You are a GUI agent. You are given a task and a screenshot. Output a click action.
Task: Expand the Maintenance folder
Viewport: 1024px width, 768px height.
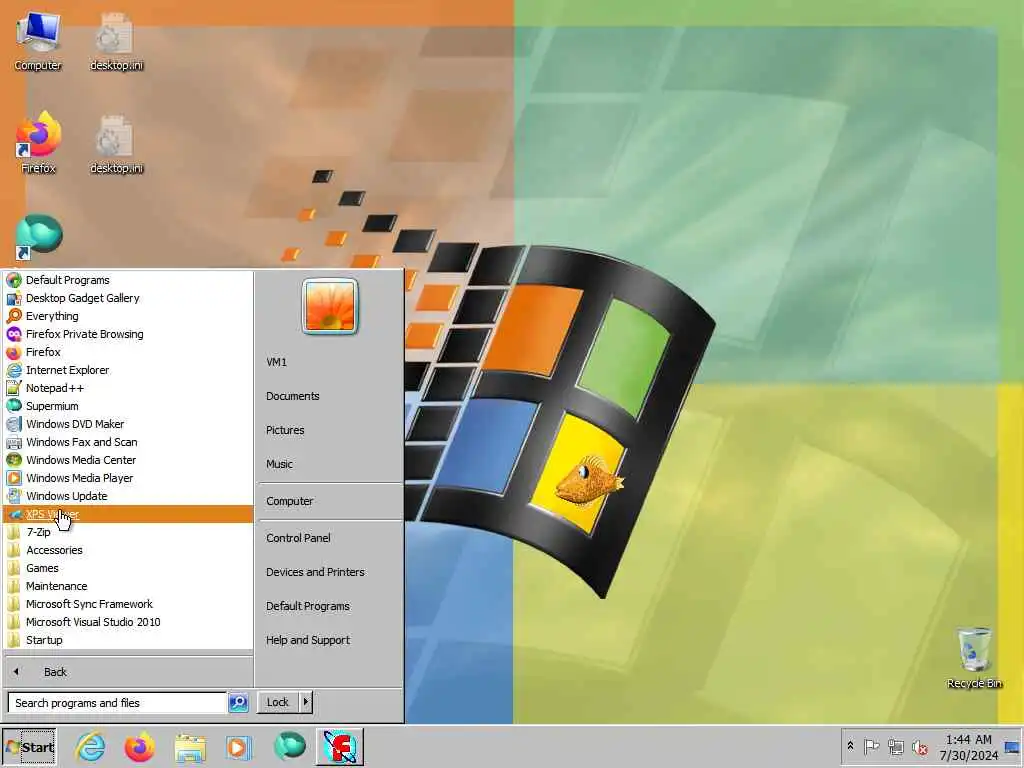point(128,586)
